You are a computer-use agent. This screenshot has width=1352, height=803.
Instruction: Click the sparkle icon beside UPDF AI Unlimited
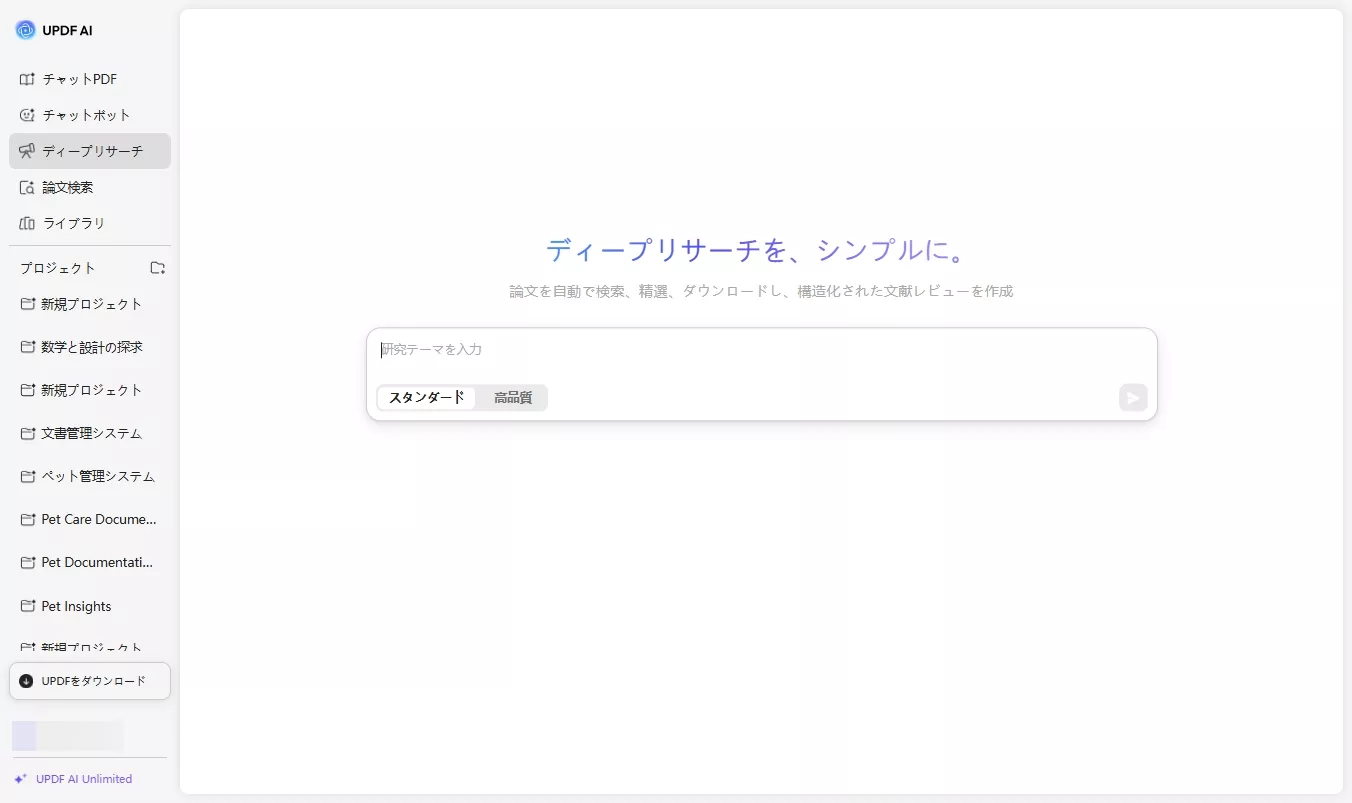coord(20,779)
